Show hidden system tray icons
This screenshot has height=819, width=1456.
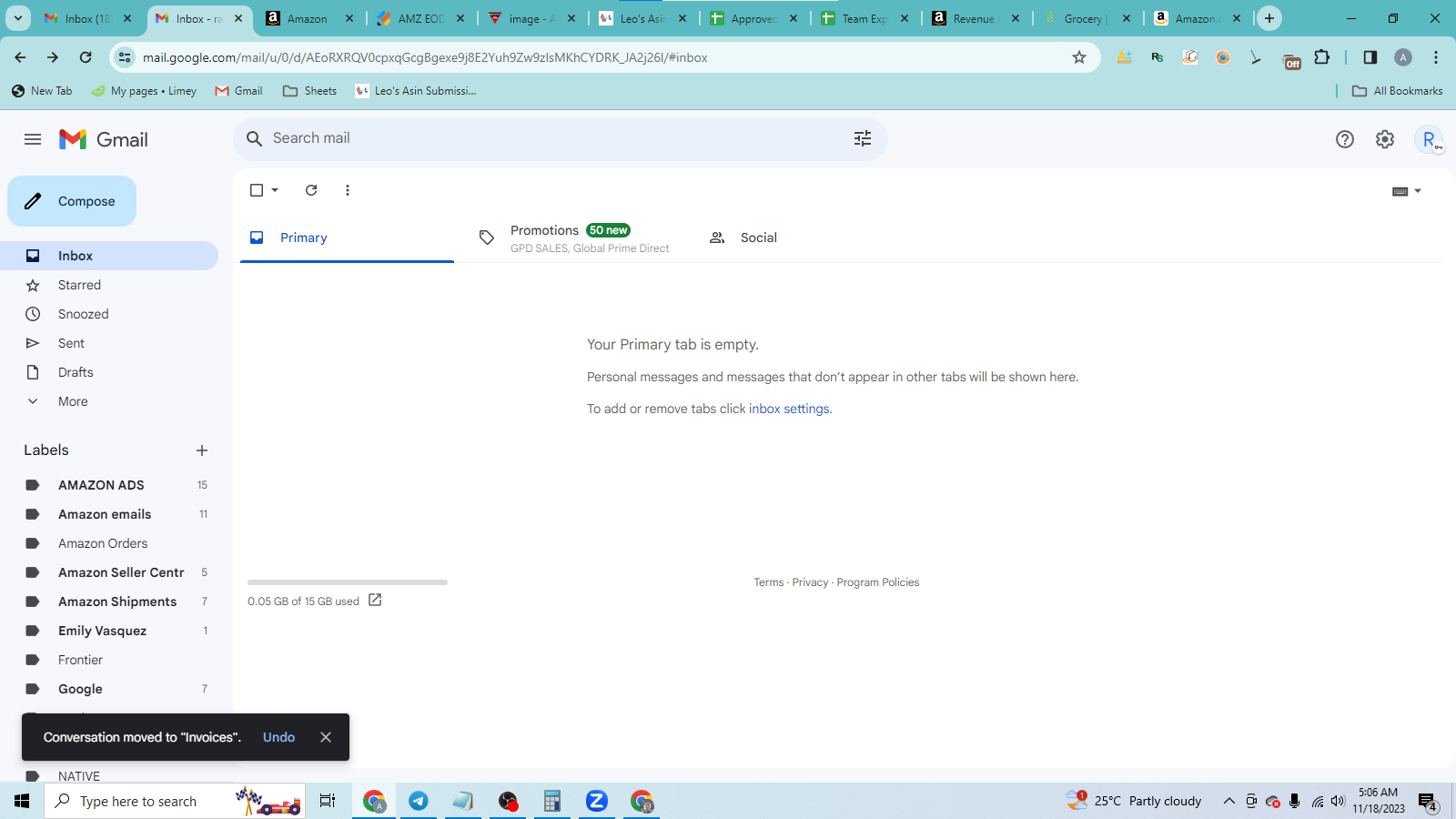tap(1228, 801)
